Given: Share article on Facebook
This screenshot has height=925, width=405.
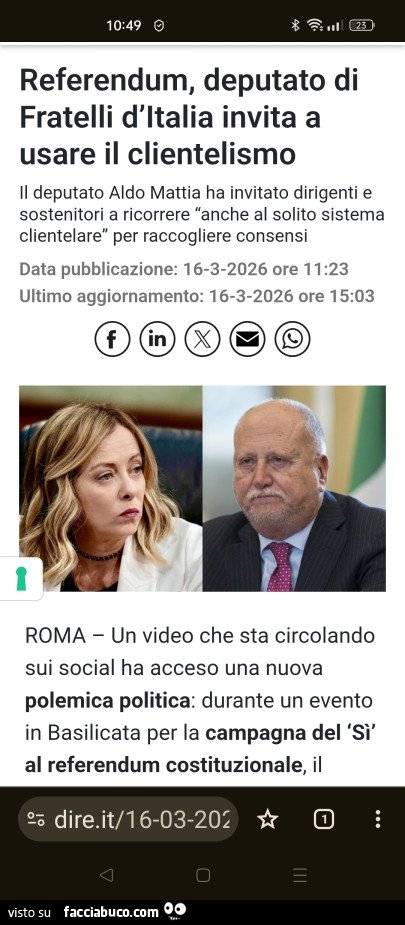Looking at the screenshot, I should pos(112,339).
